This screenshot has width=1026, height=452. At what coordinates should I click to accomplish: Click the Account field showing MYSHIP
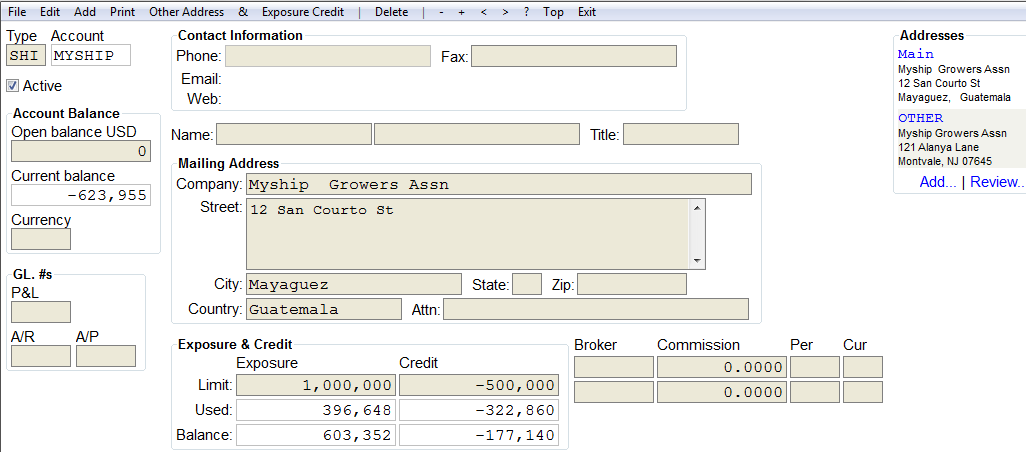pos(90,56)
